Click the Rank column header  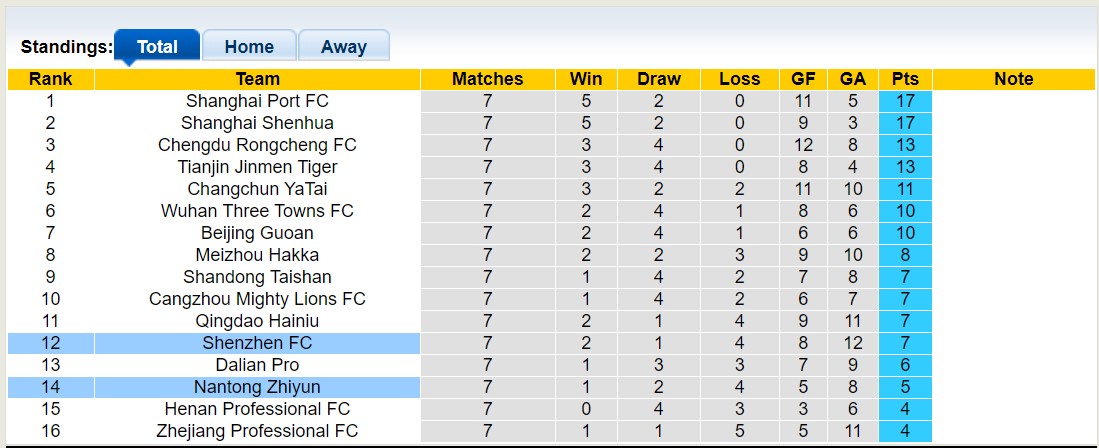click(50, 79)
